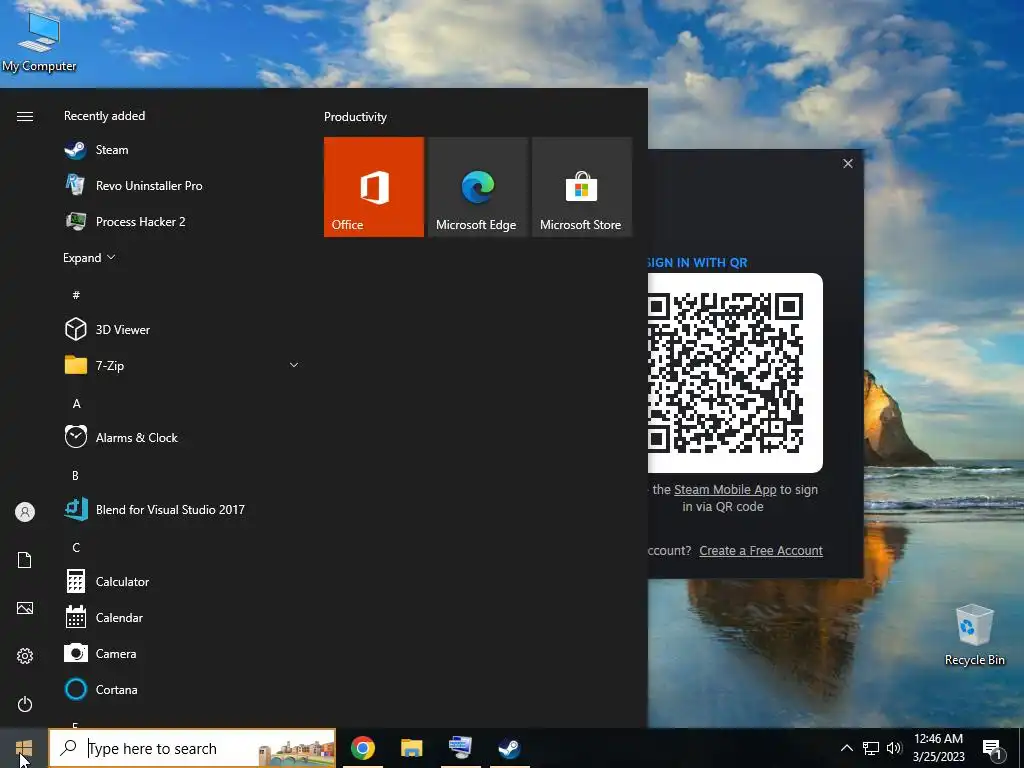1024x768 pixels.
Task: Select the My Computer desktop icon
Action: 39,42
